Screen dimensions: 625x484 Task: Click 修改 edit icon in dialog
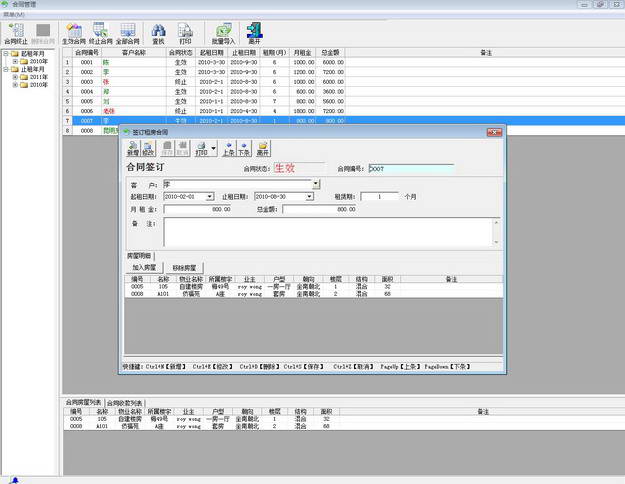pos(148,149)
